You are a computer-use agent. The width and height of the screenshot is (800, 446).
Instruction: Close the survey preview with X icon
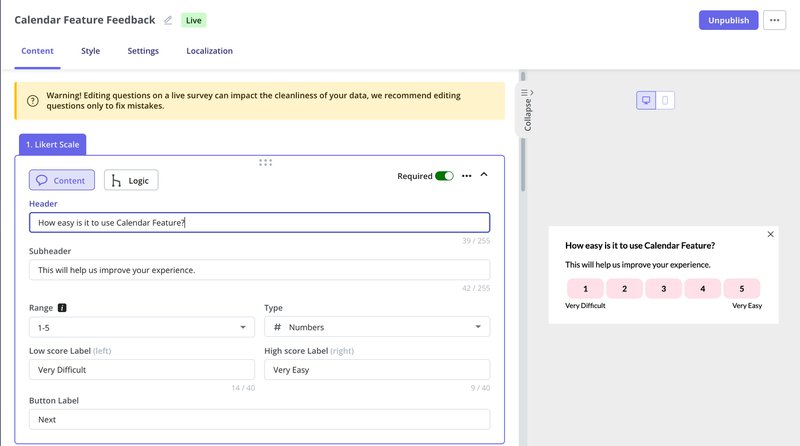click(x=770, y=234)
